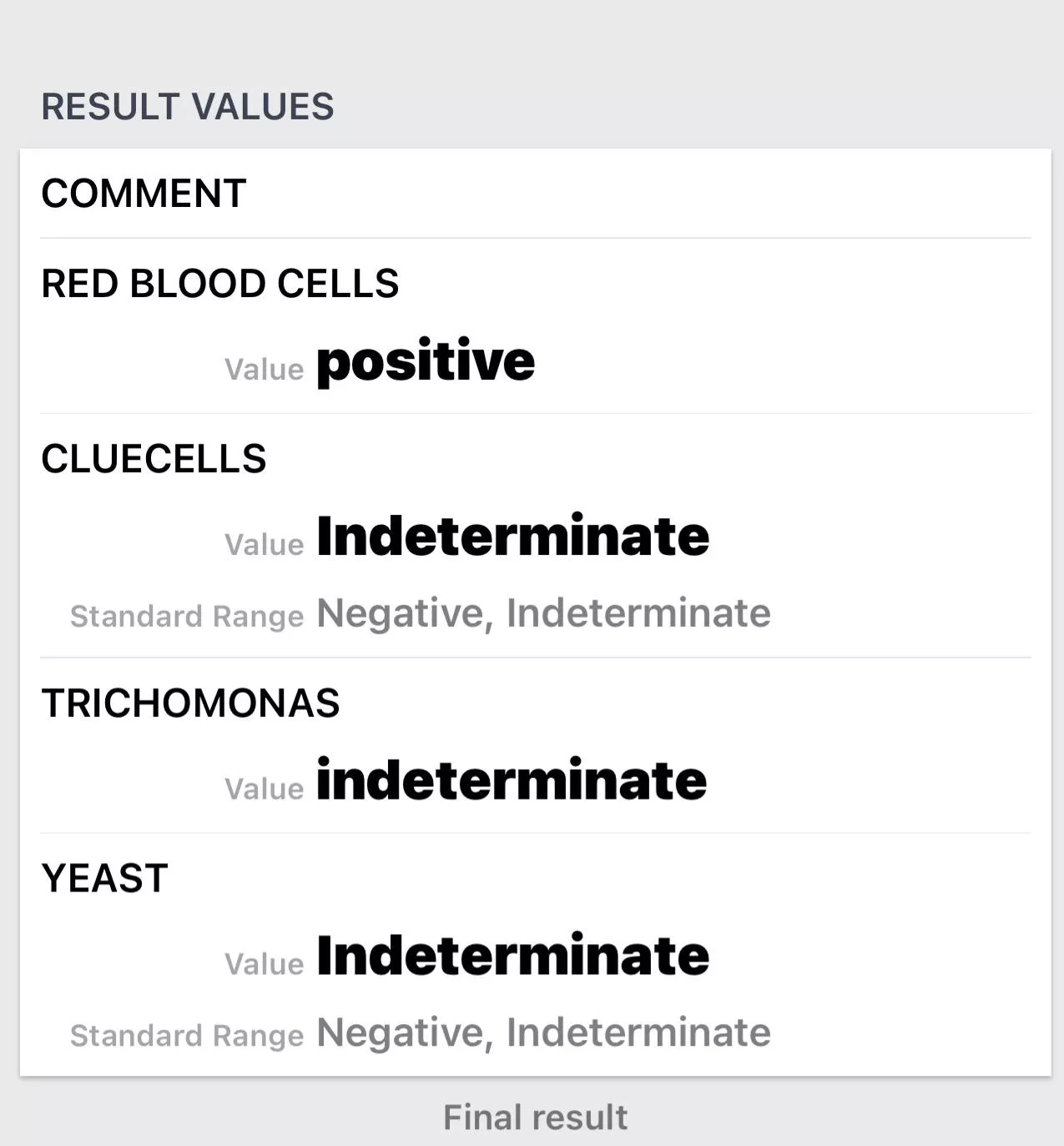Click 'Negative' in the CLUECELLS standard range
Screen dimensions: 1064x1146
(x=400, y=613)
